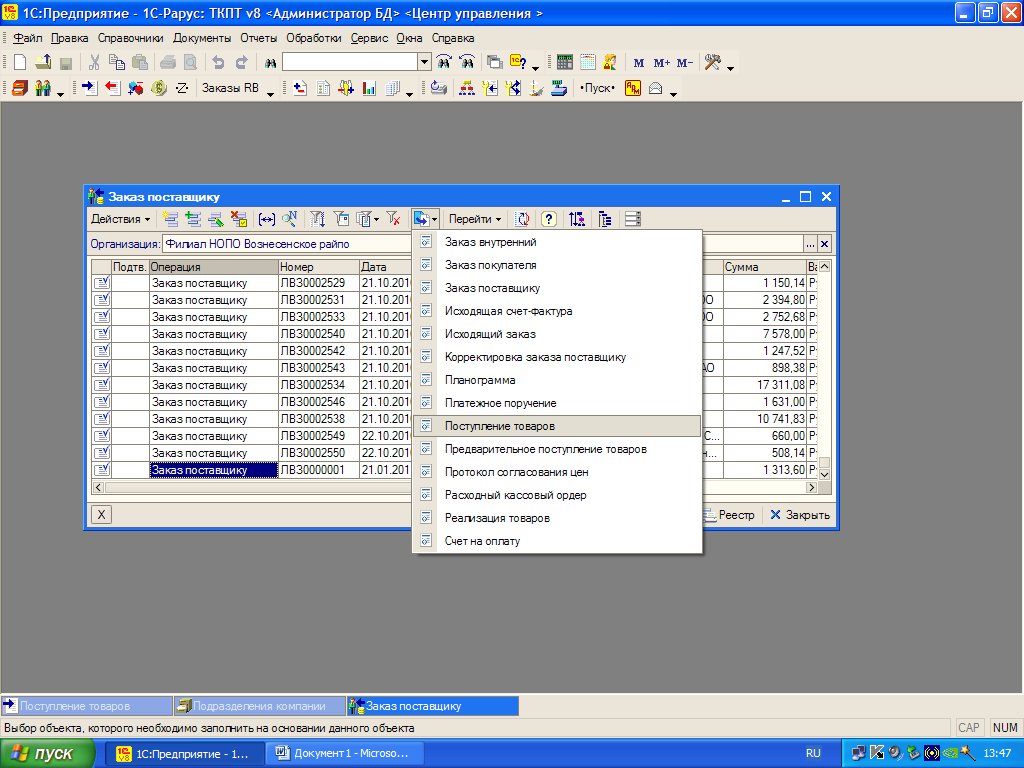This screenshot has width=1024, height=768.
Task: Choose Платежное поручение from the list
Action: click(x=557, y=403)
